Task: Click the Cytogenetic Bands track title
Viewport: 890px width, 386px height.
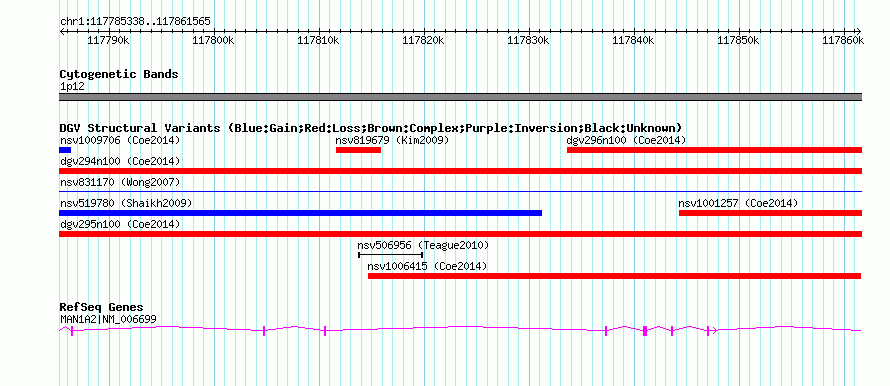Action: coord(119,74)
